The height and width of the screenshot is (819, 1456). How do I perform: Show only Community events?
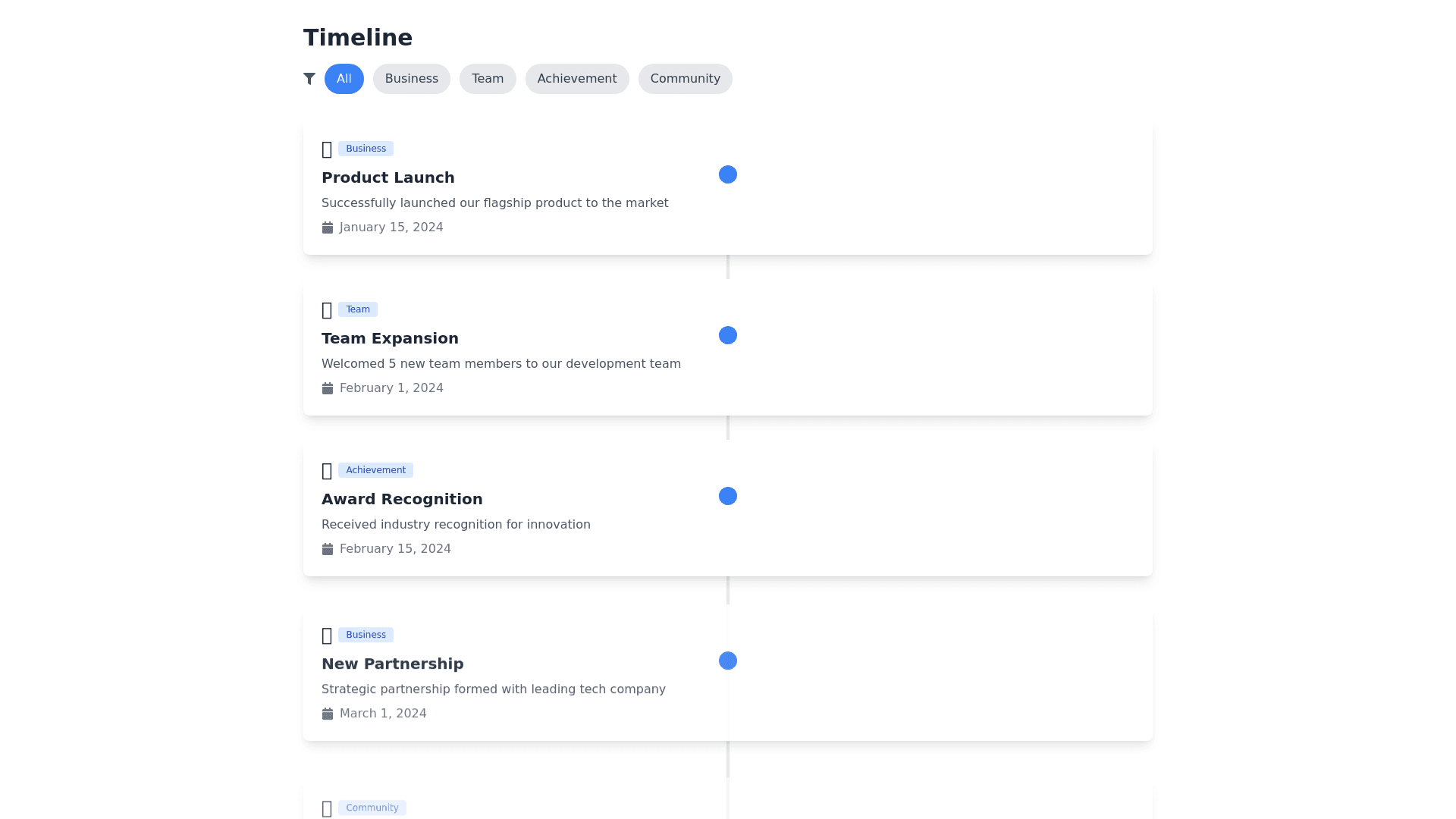685,79
